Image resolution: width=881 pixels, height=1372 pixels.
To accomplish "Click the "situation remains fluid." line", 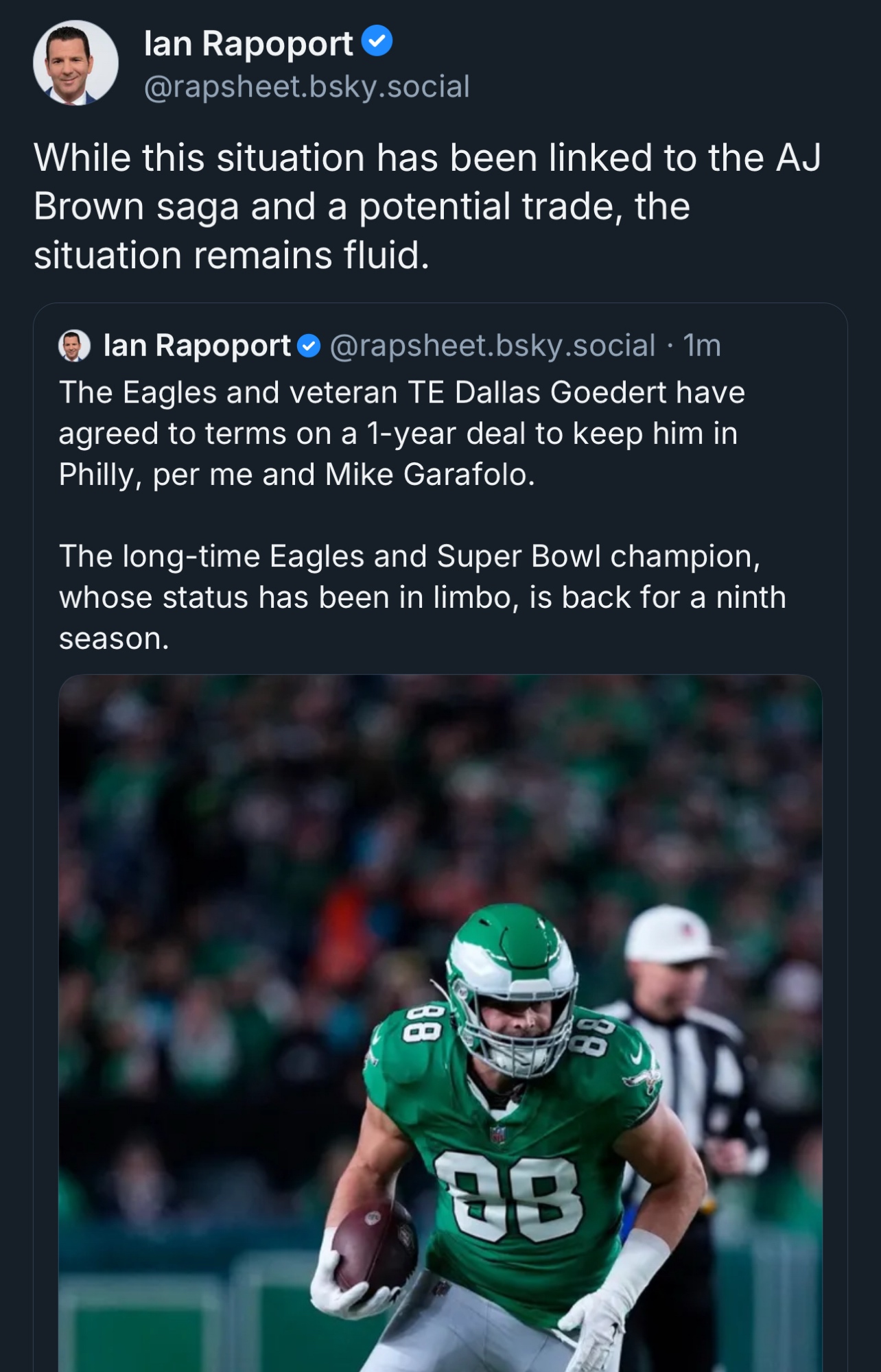I will (x=231, y=255).
